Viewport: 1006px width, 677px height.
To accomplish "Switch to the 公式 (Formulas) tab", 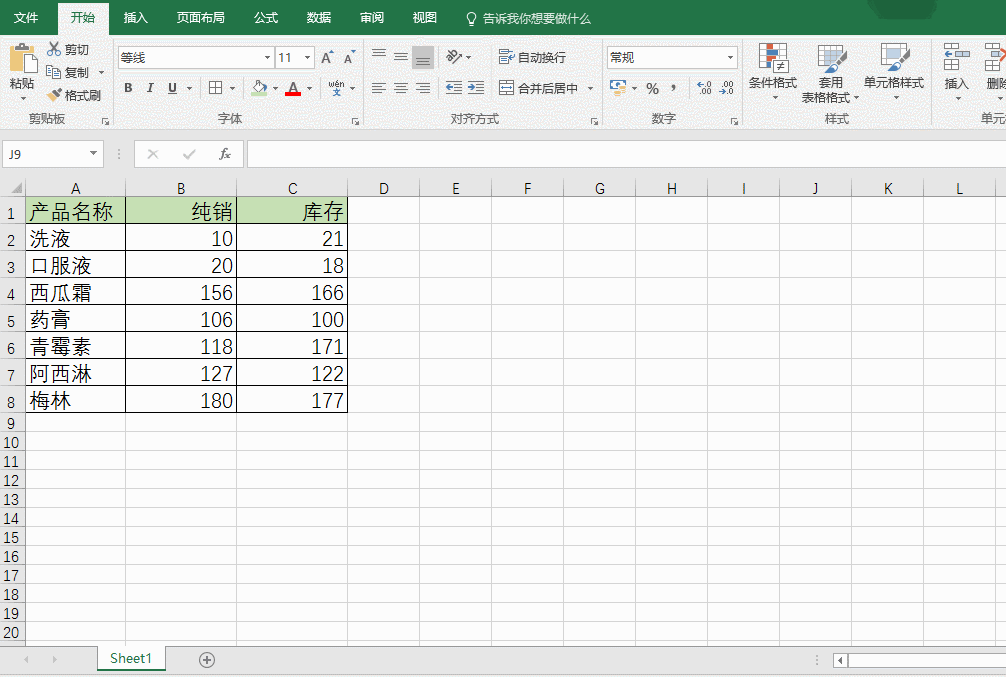I will (x=266, y=18).
